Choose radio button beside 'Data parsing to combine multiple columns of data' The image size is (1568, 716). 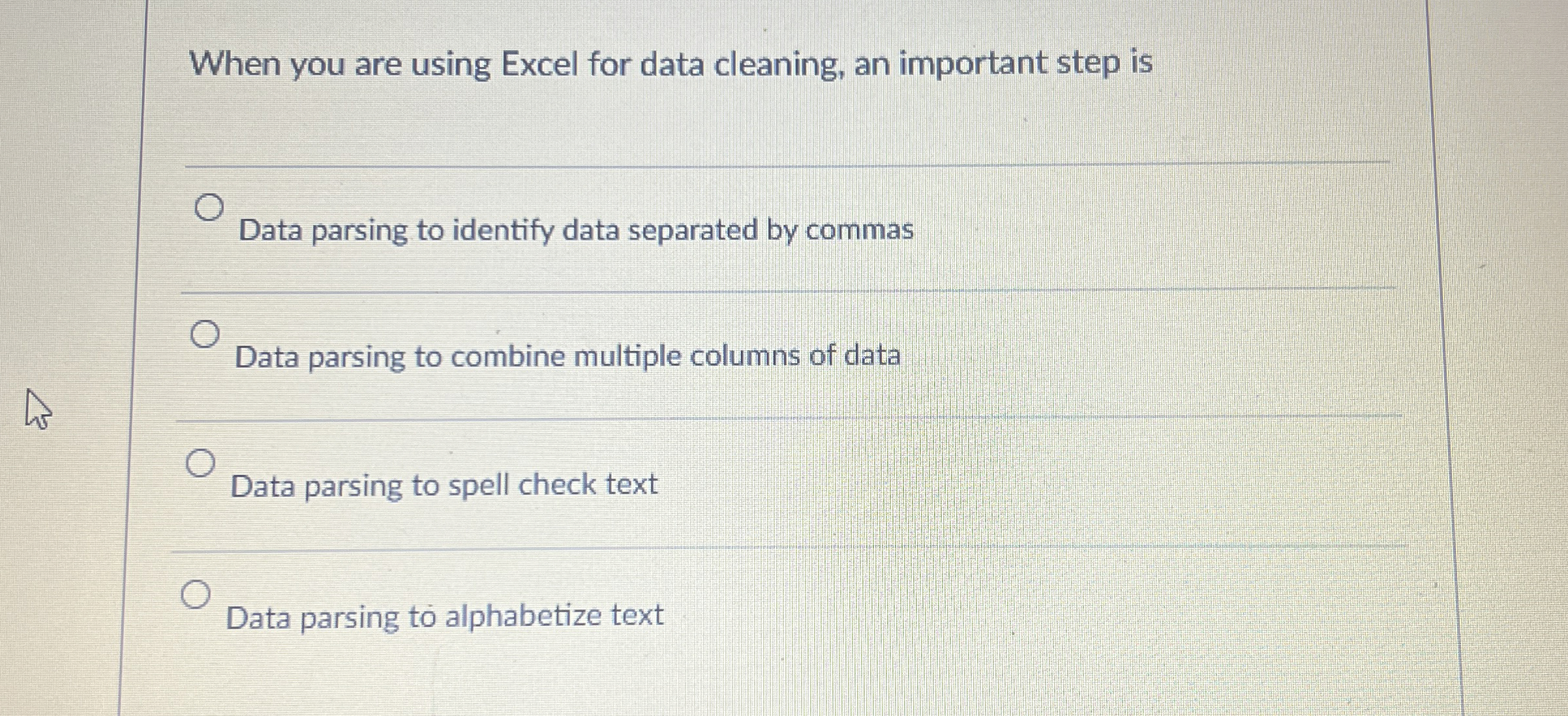coord(204,335)
